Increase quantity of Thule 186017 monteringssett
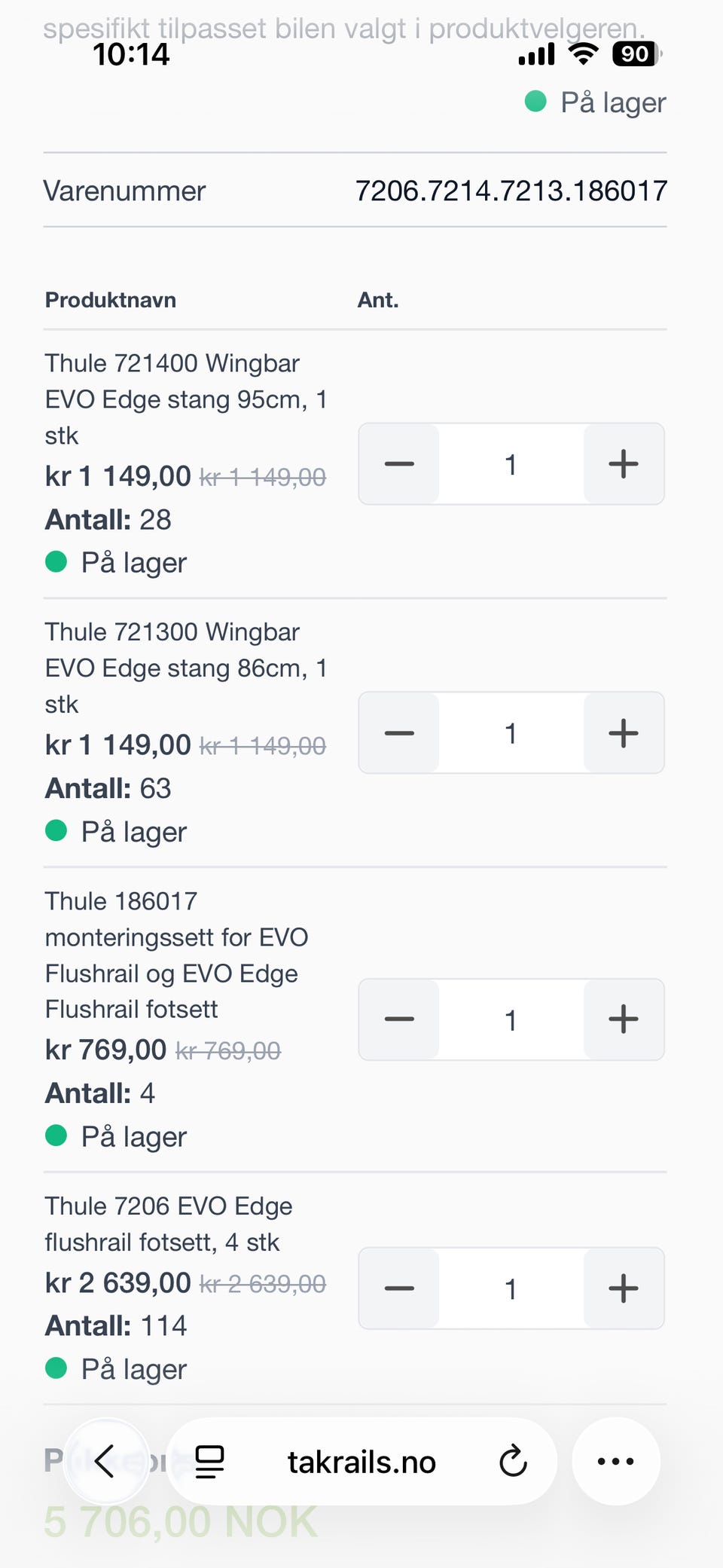Viewport: 723px width, 1568px height. (x=624, y=1019)
